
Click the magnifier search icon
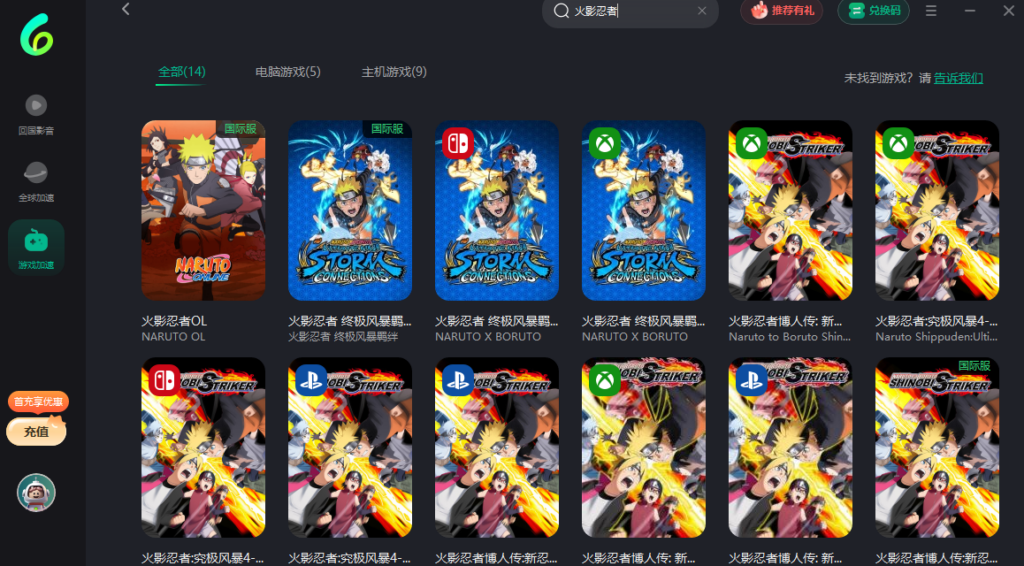561,11
